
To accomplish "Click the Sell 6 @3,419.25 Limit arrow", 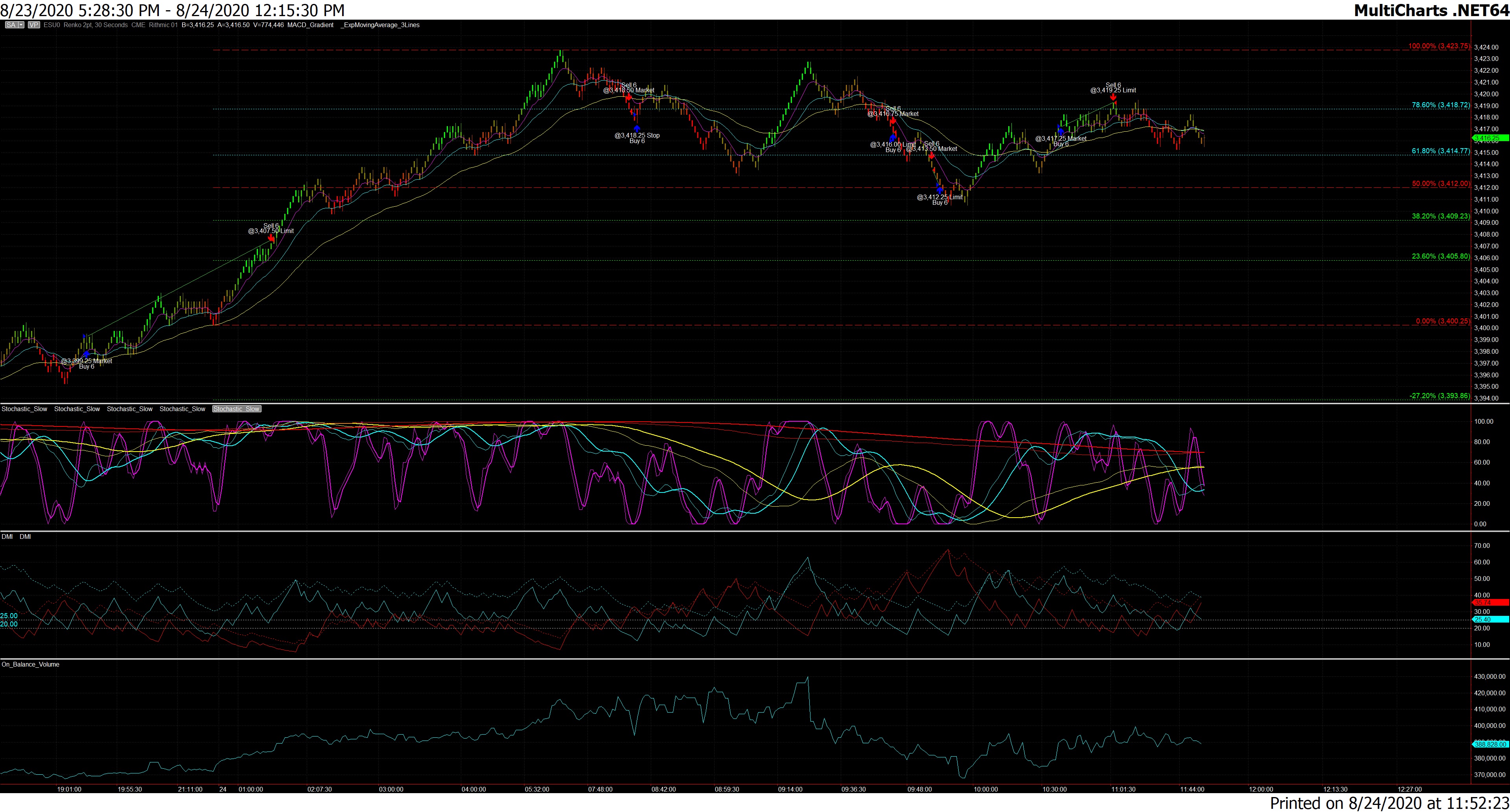I will (x=1113, y=97).
